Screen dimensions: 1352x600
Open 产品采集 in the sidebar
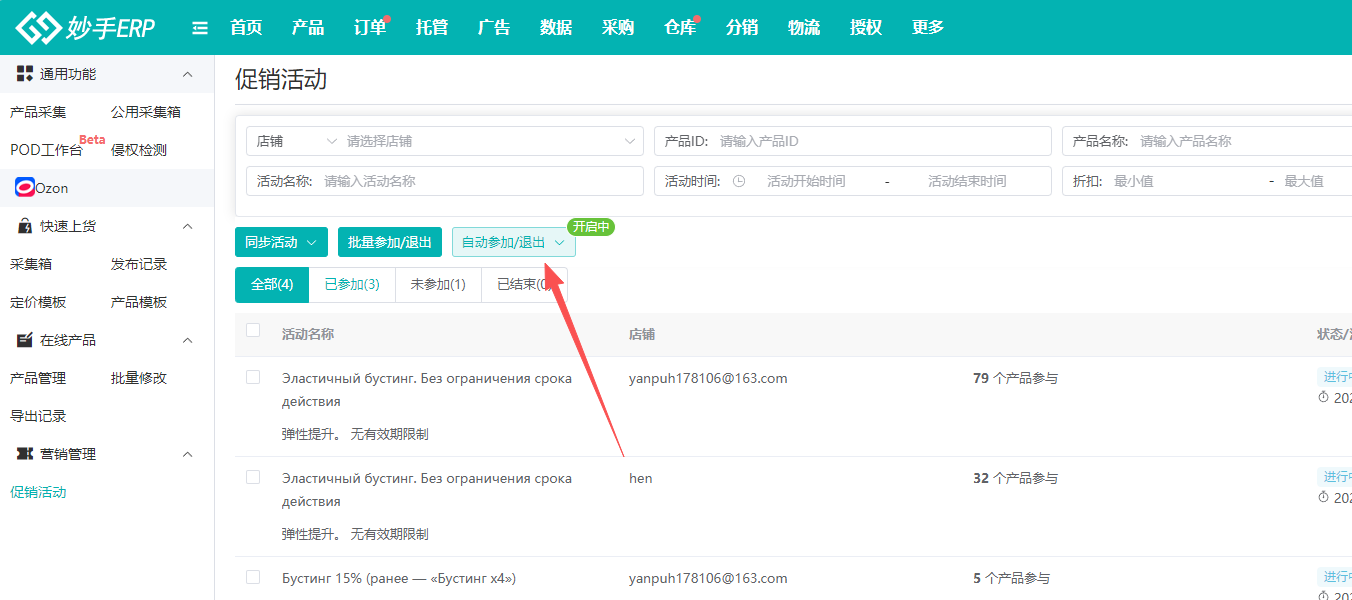(38, 112)
